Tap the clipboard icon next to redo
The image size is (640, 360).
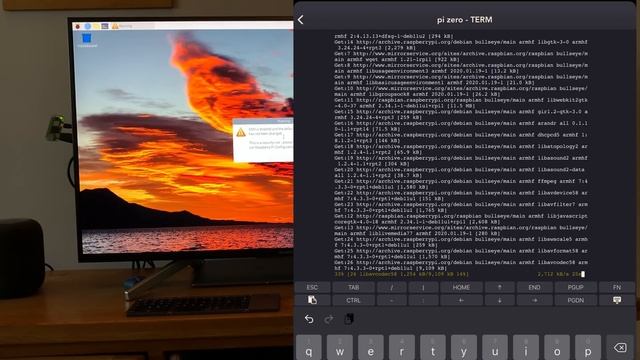pyautogui.click(x=349, y=319)
